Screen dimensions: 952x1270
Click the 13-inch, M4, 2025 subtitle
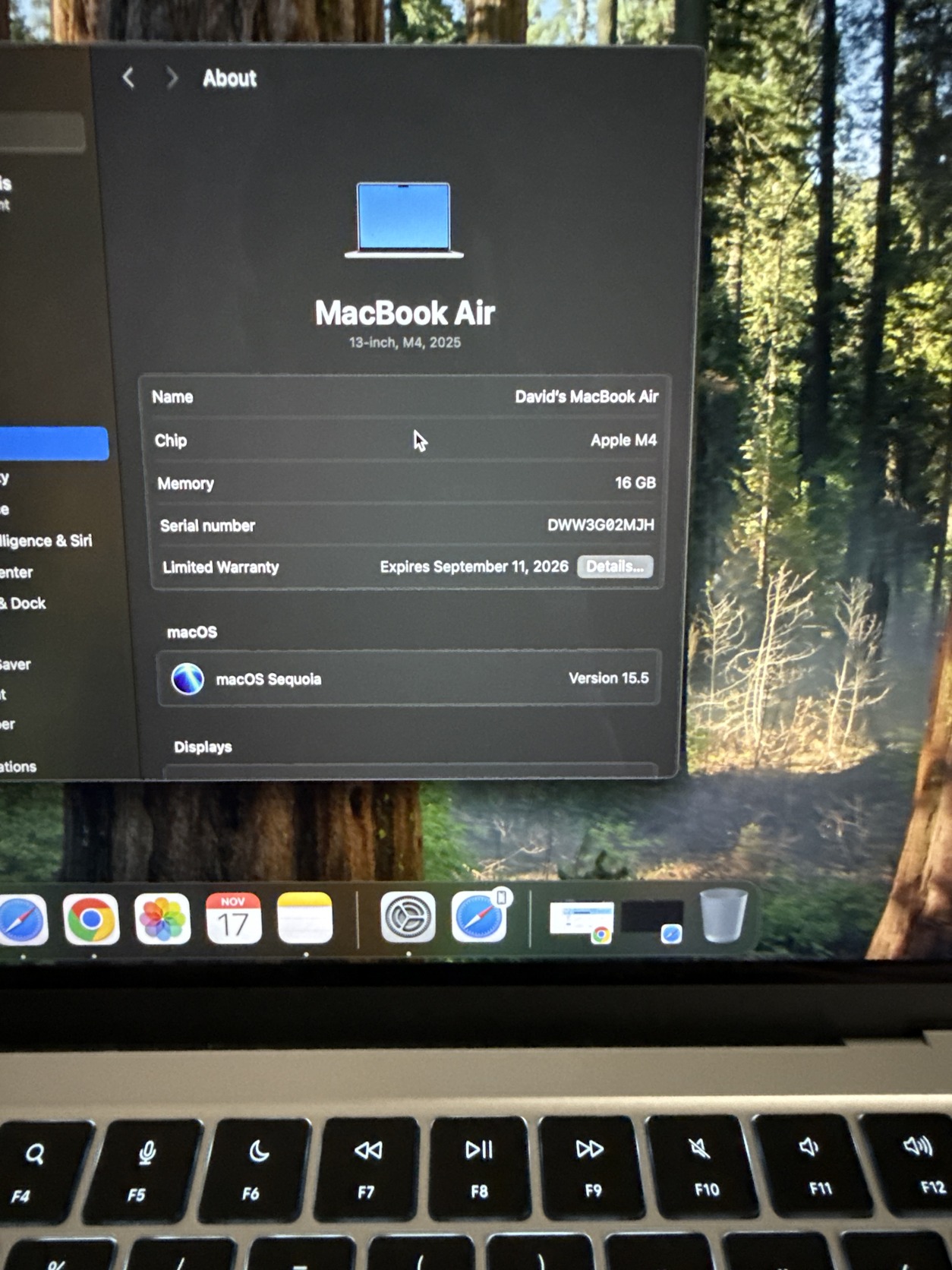pos(405,343)
